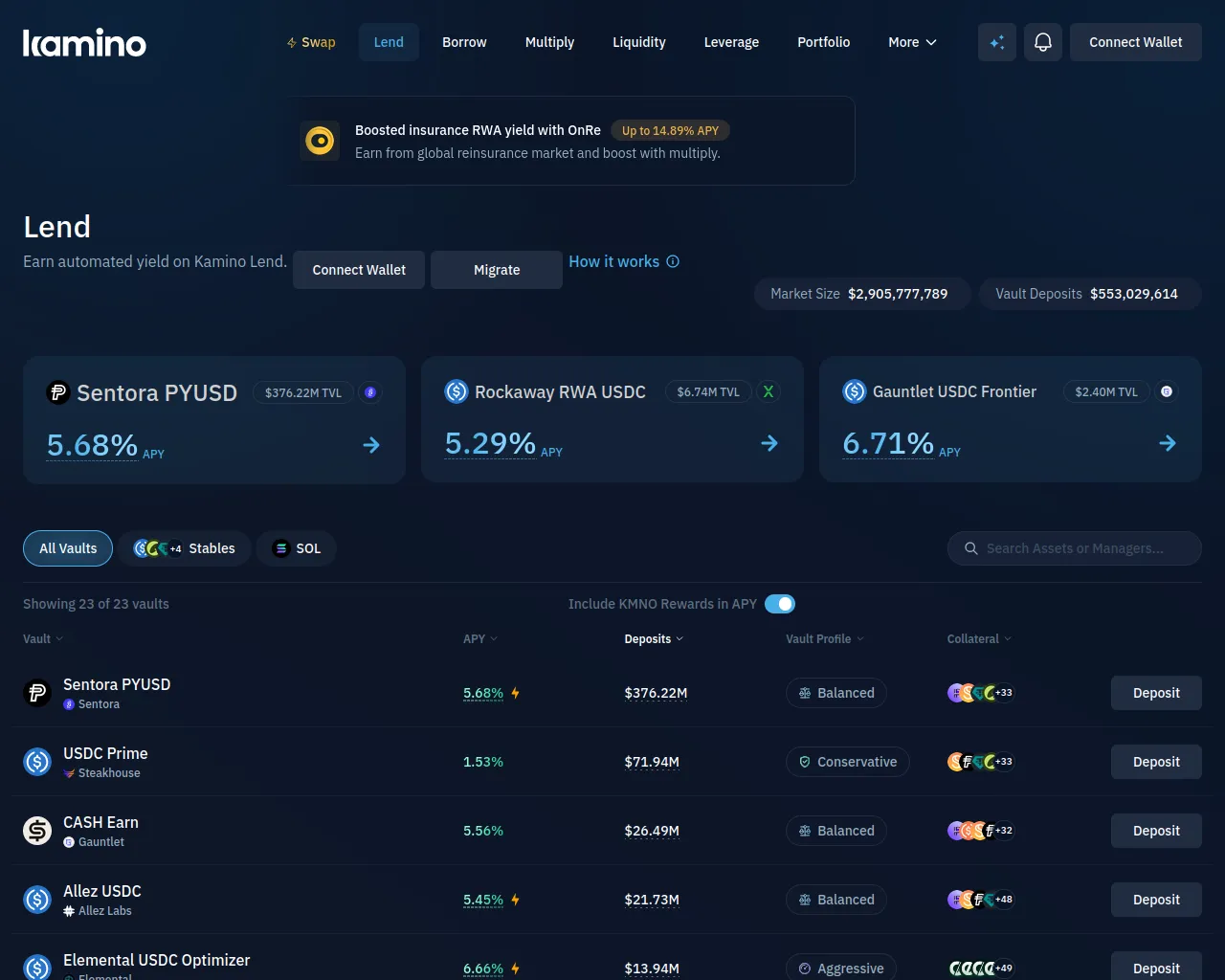Click the $376.22M deposits value

coord(656,693)
